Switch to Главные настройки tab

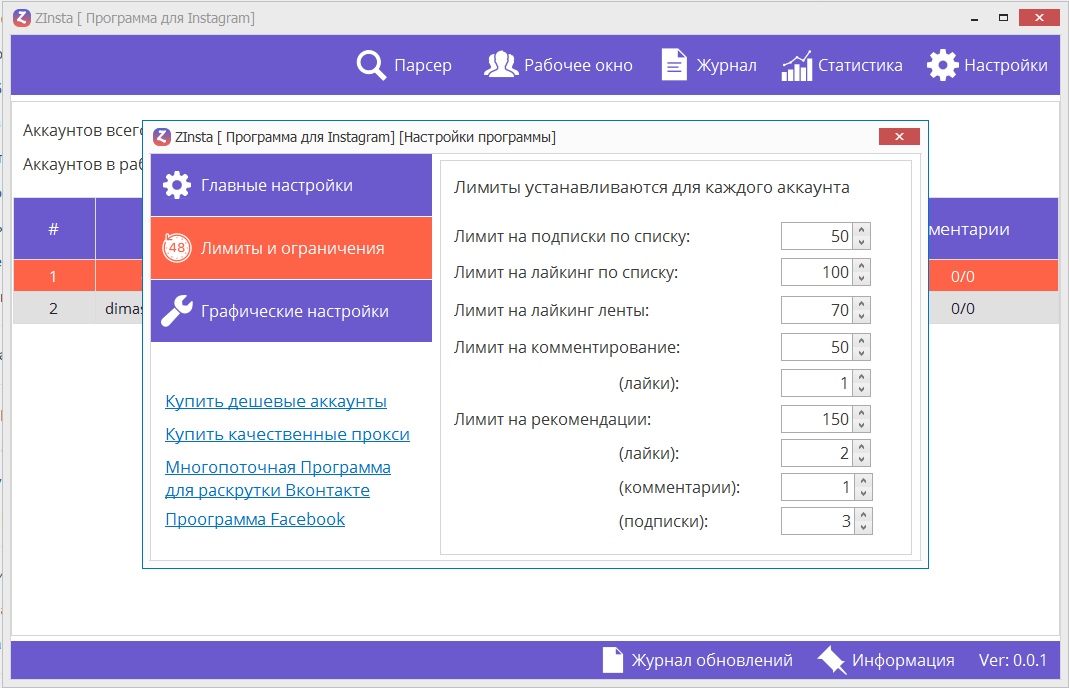pyautogui.click(x=291, y=186)
